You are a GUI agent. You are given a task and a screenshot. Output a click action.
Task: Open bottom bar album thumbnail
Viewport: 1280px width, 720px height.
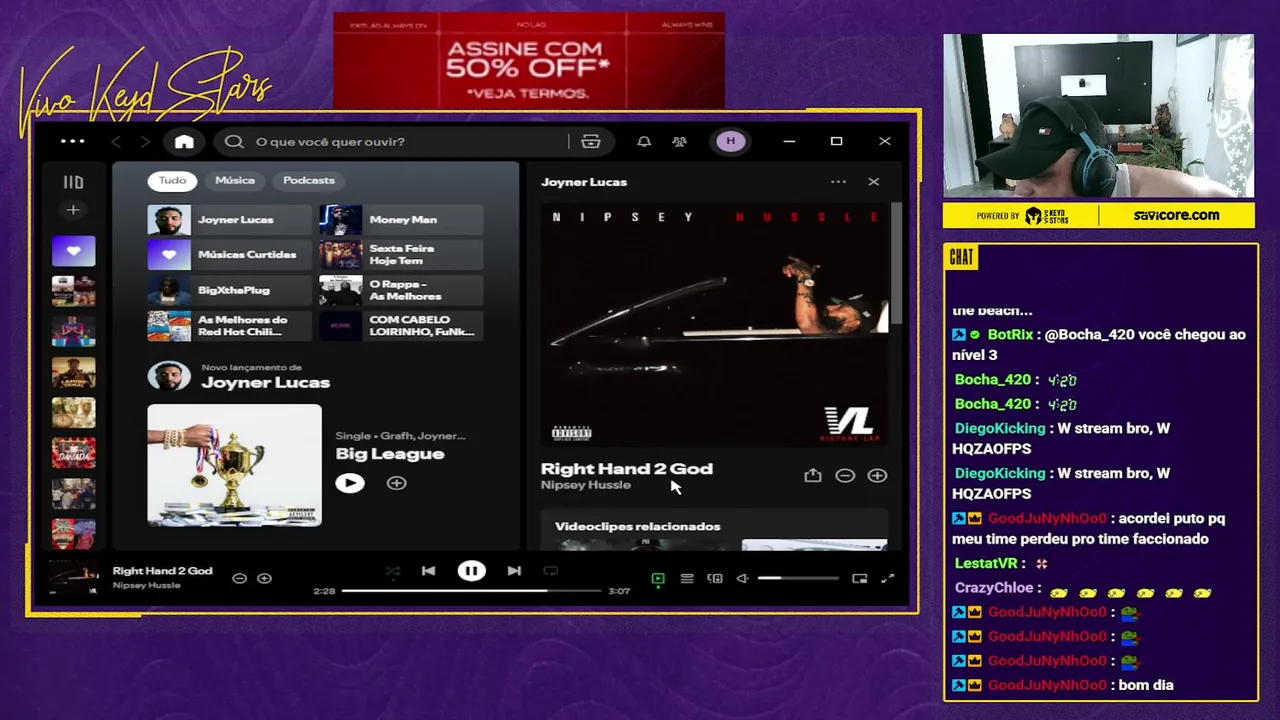click(74, 578)
